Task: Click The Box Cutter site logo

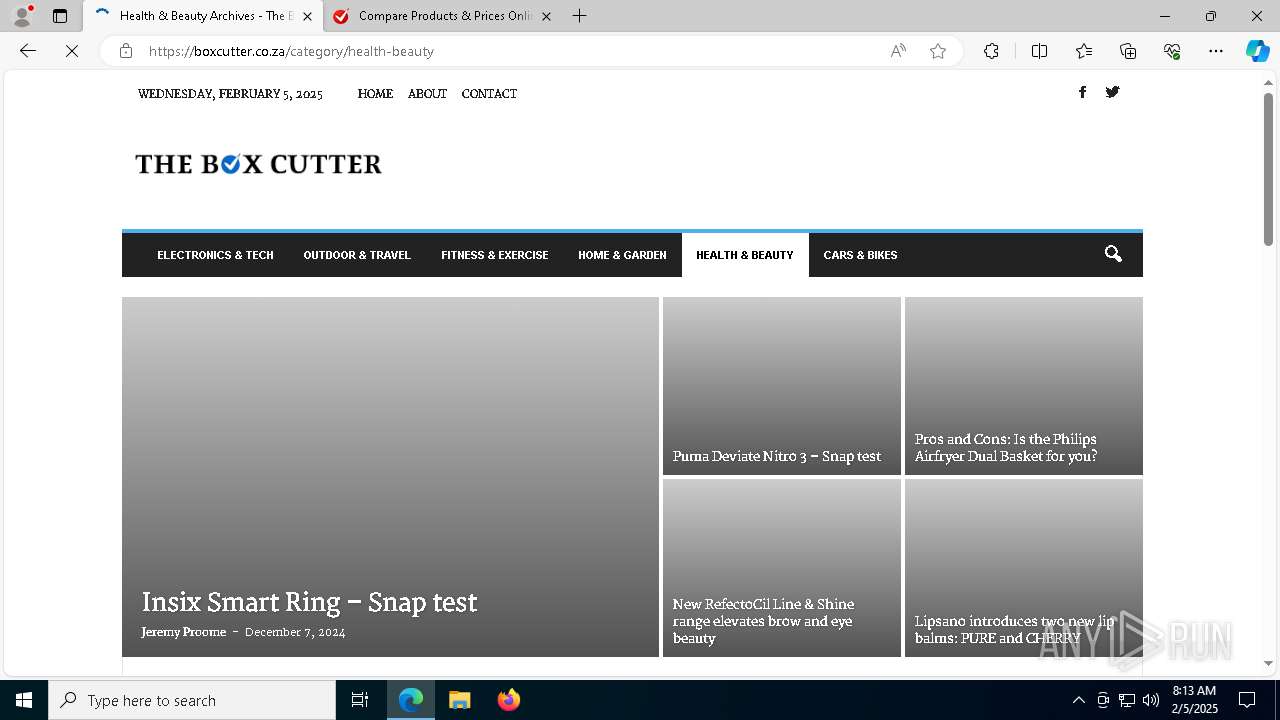Action: 258,164
